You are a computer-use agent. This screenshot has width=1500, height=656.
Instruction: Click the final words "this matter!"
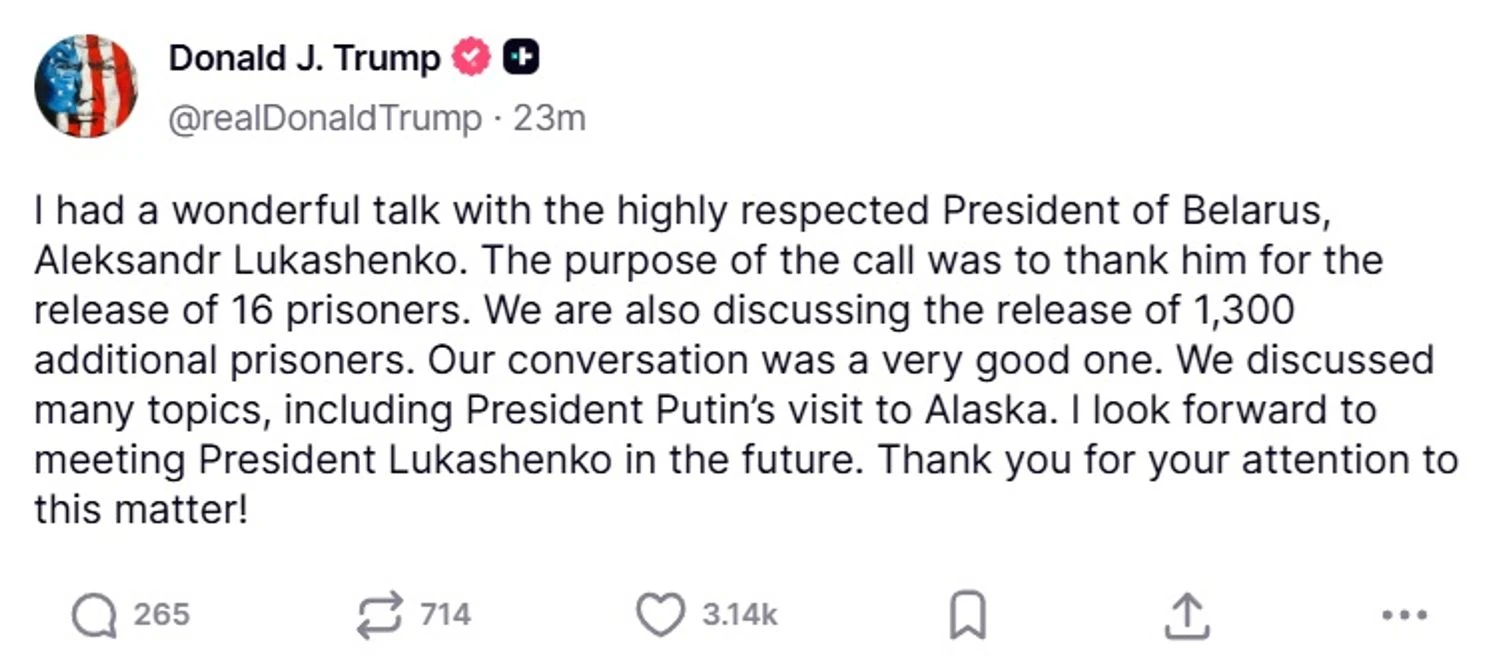point(140,510)
